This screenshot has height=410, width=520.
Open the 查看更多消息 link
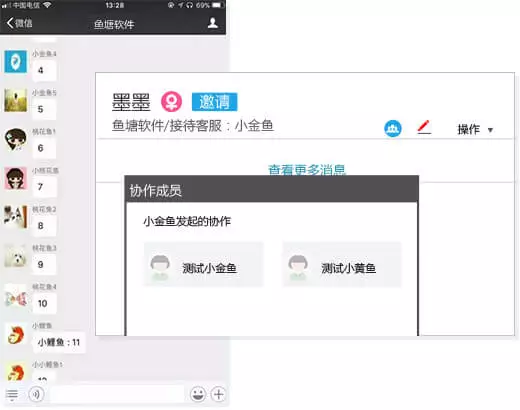306,170
